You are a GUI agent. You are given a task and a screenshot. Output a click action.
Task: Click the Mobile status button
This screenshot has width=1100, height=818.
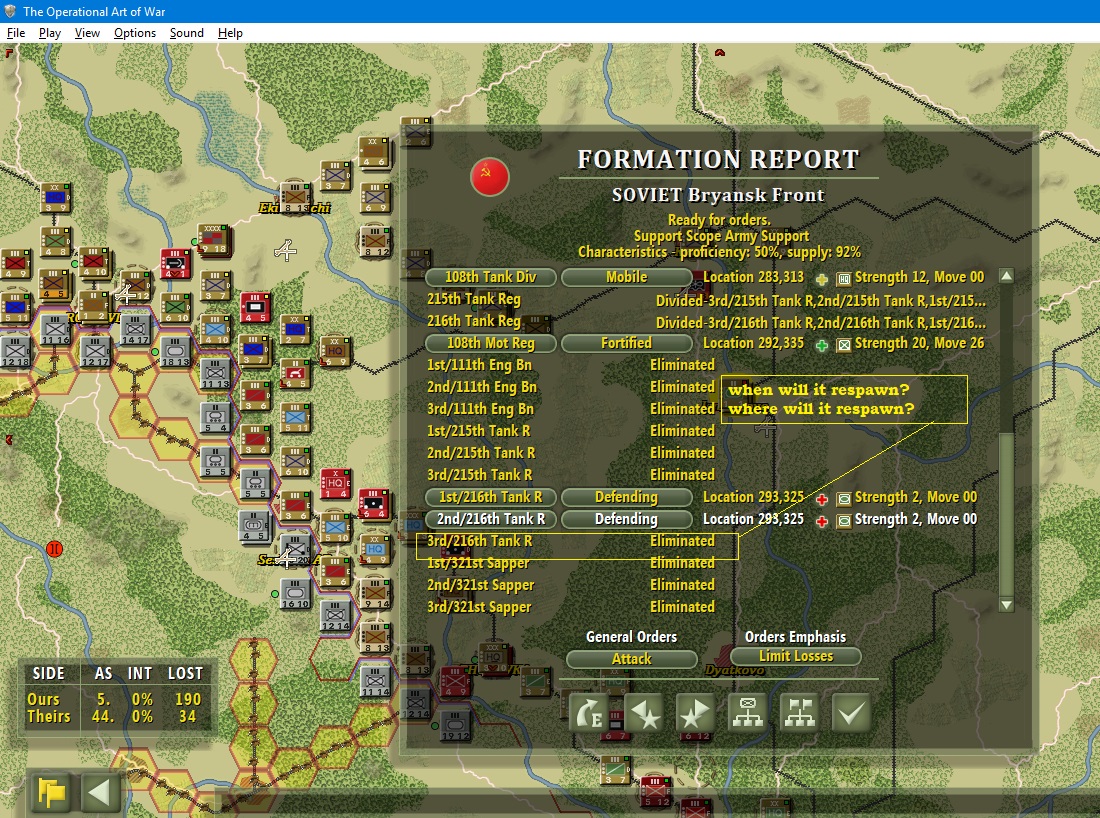click(626, 277)
